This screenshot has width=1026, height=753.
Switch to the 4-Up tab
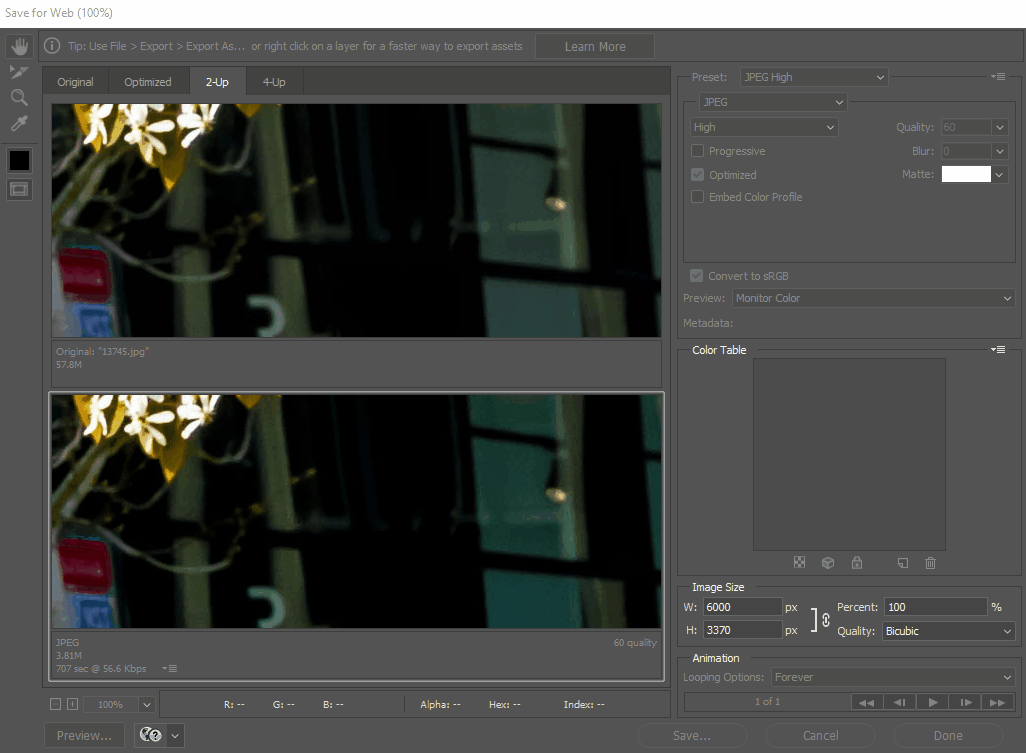[273, 82]
